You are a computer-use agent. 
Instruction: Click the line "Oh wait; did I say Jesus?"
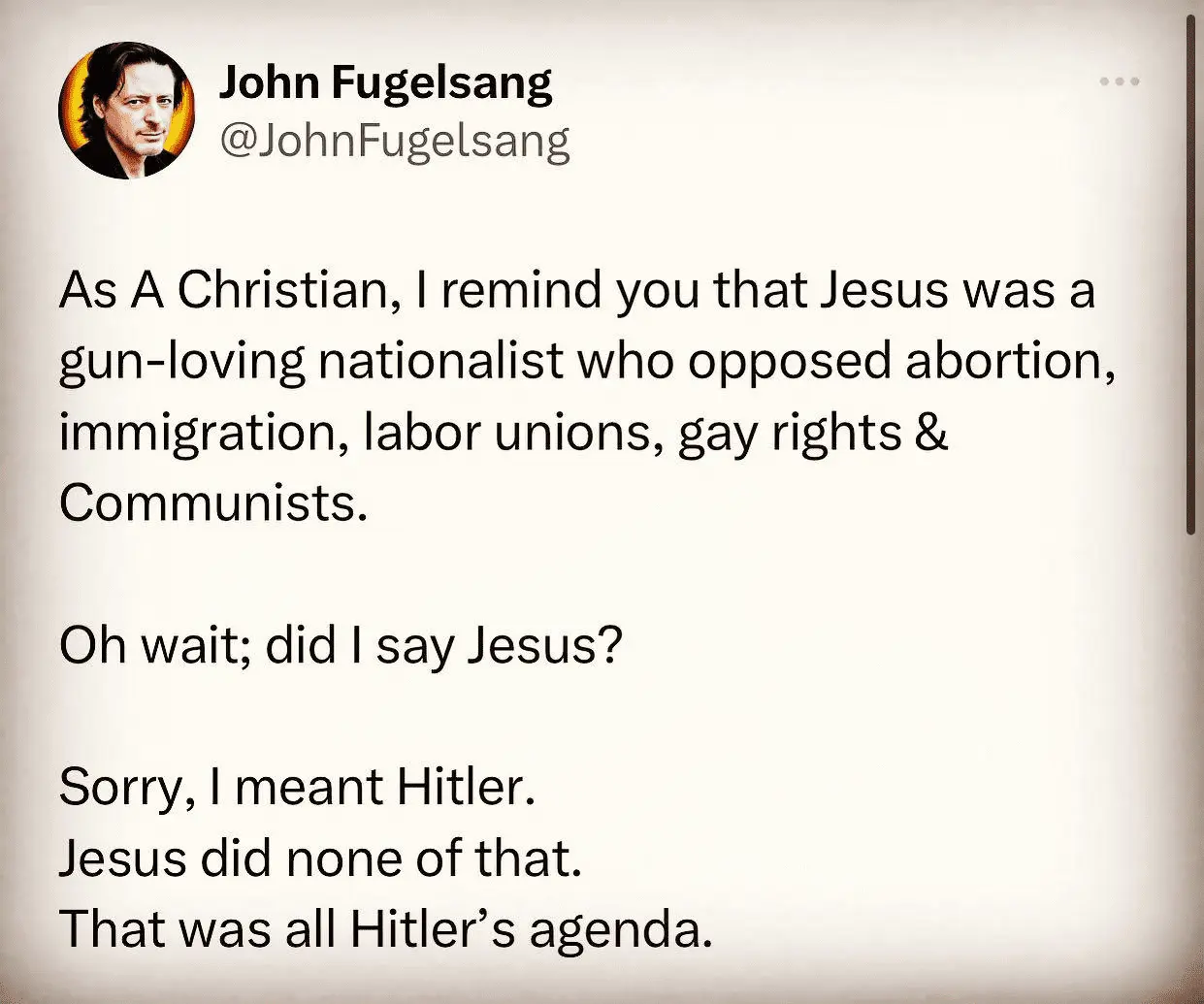340,646
